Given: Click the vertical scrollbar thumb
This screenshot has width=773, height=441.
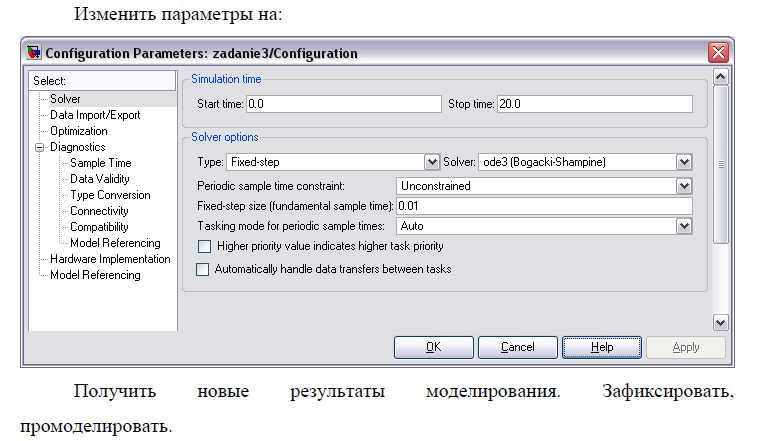Looking at the screenshot, I should coord(721,164).
